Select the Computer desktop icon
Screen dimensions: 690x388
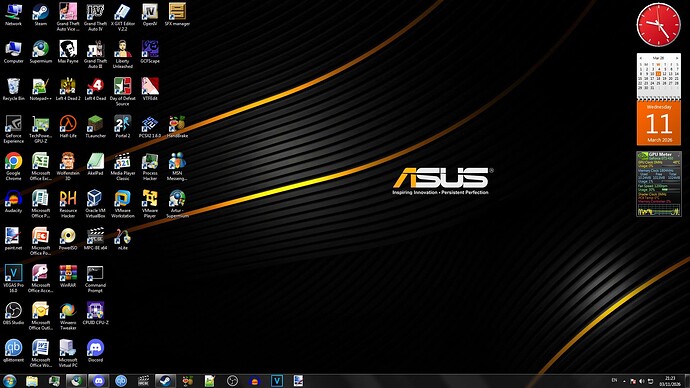pos(13,52)
